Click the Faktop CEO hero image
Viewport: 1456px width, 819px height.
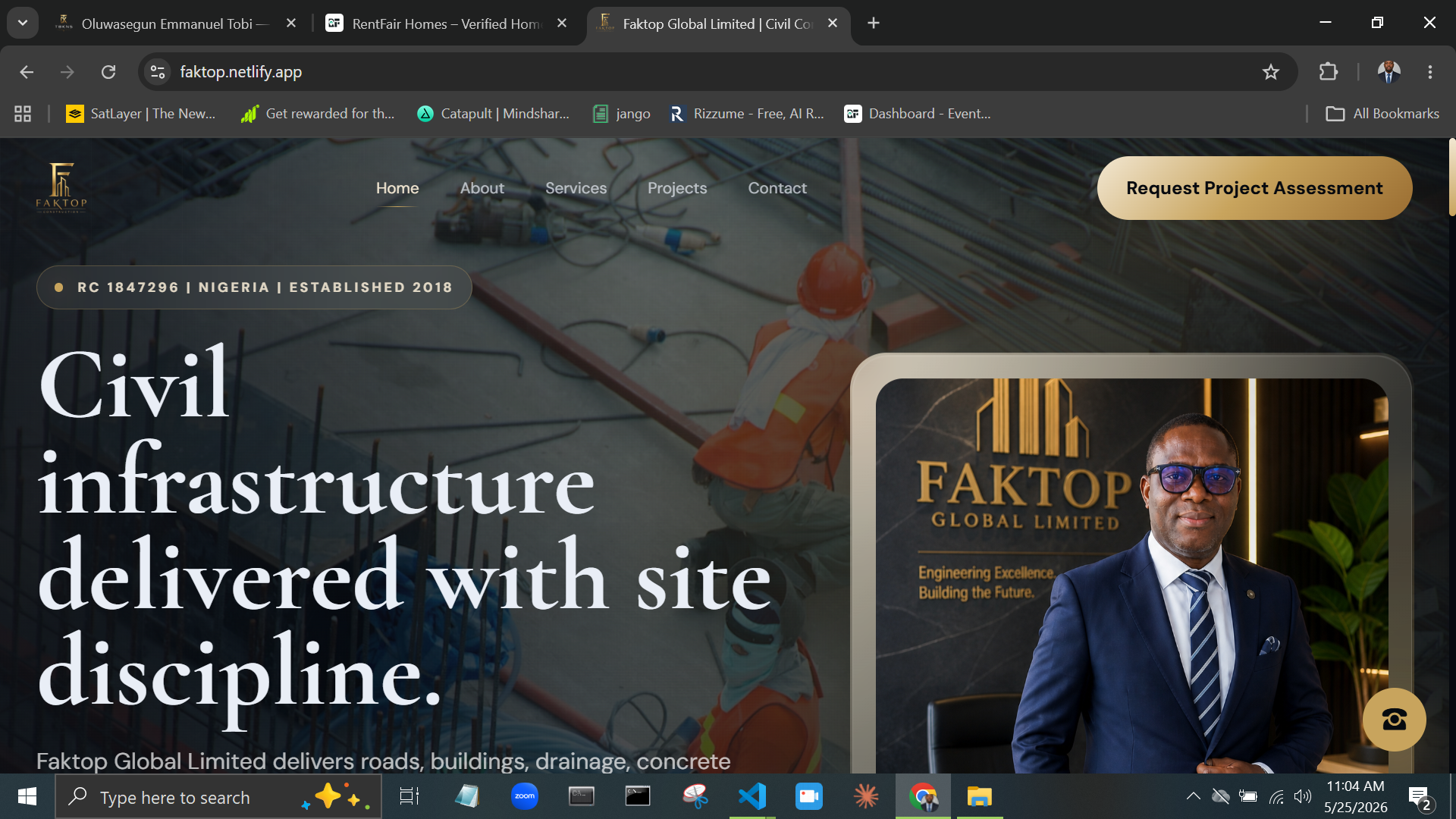coord(1131,575)
